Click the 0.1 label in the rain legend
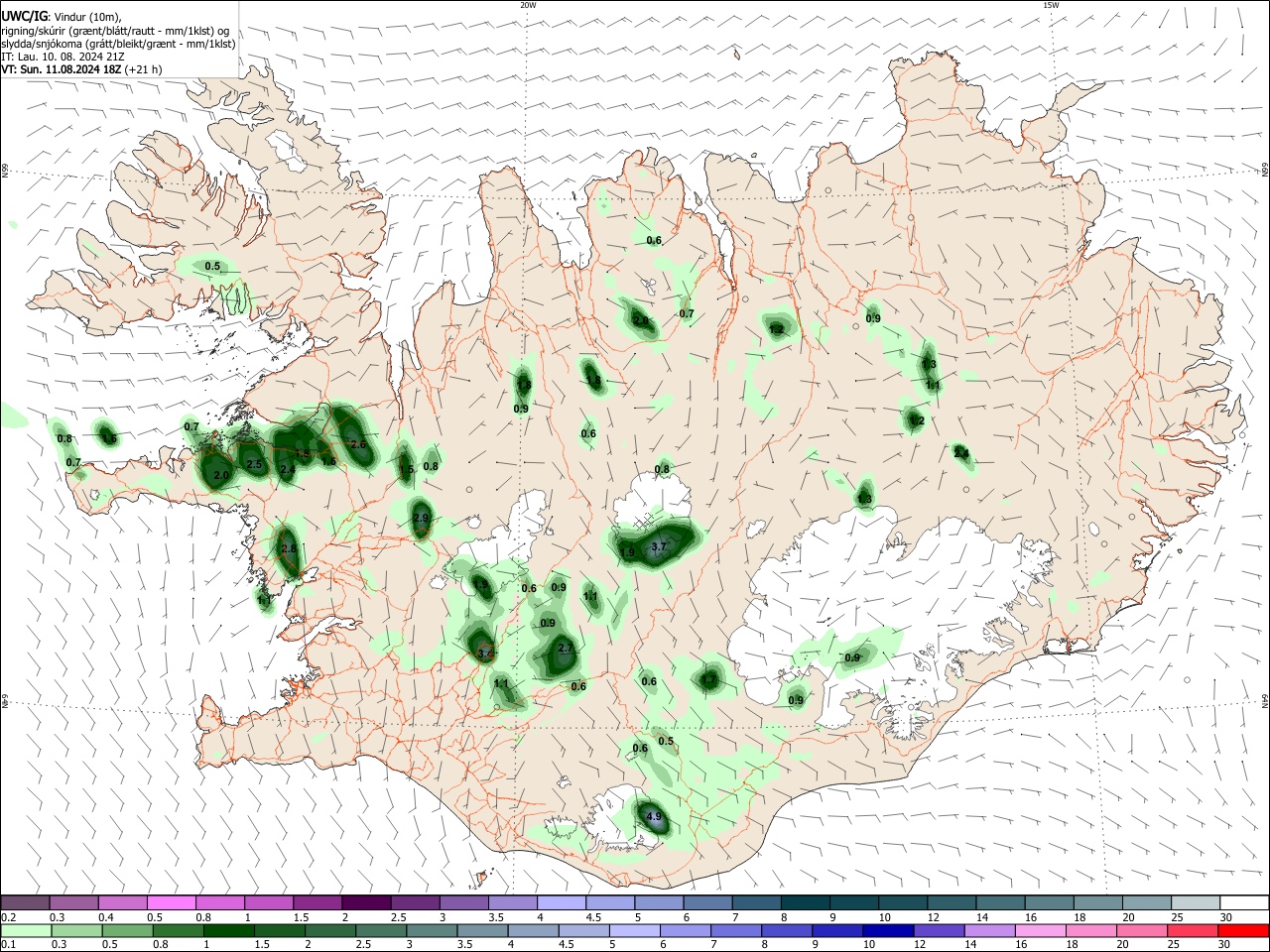 [x=8, y=945]
